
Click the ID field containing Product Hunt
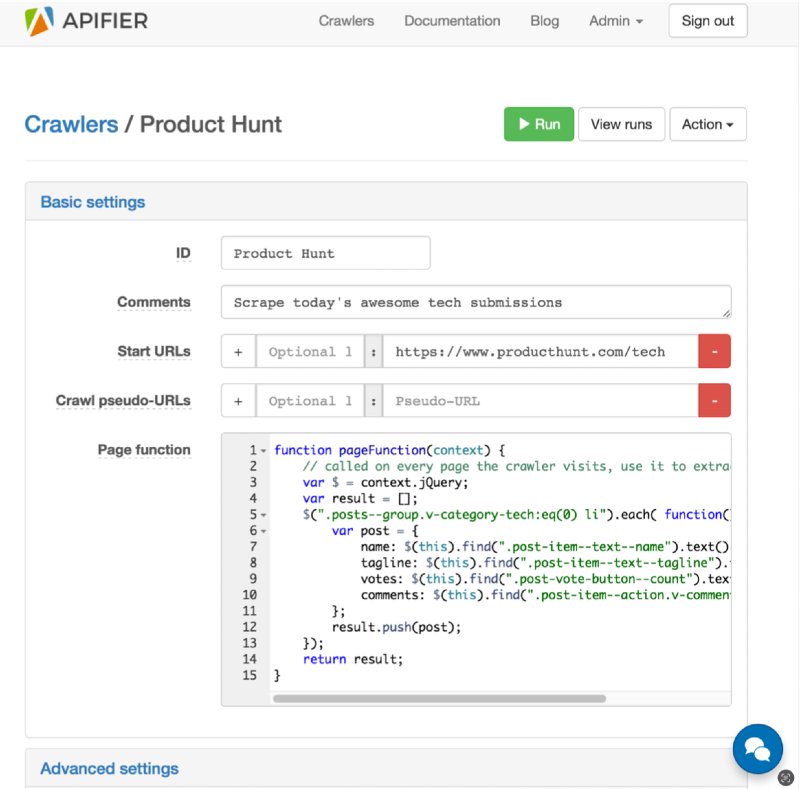point(326,253)
